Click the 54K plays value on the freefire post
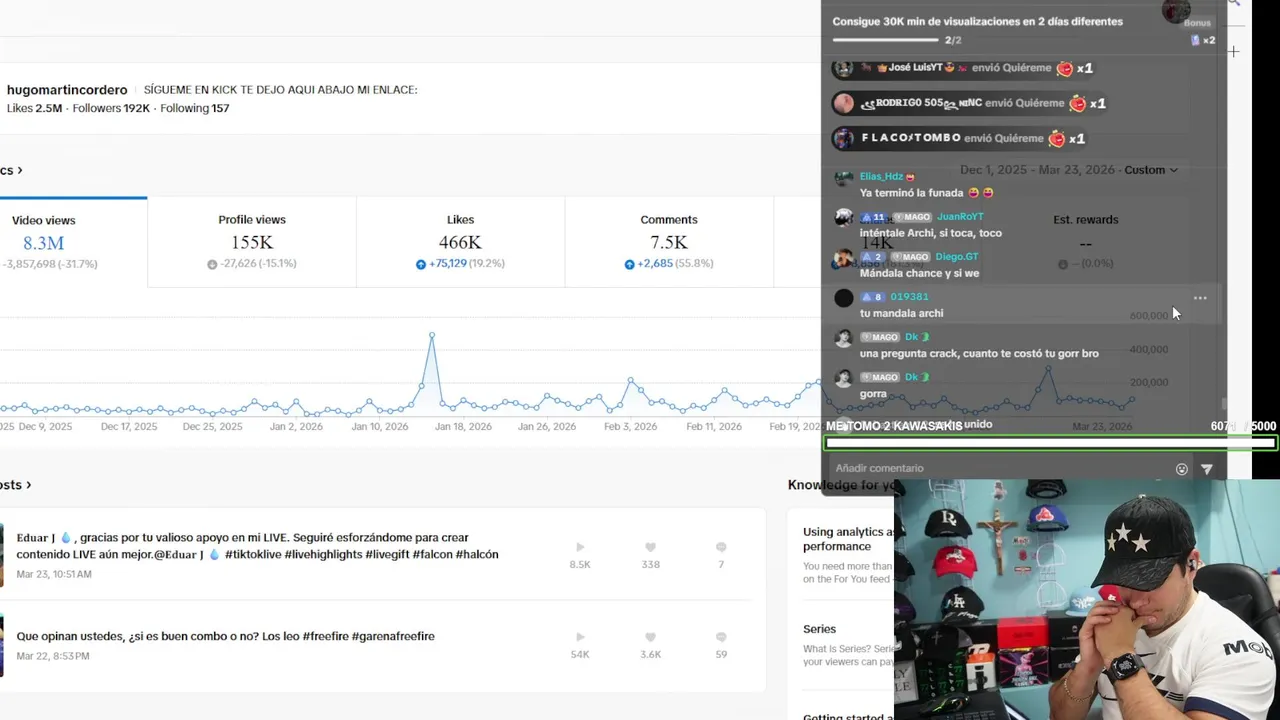The height and width of the screenshot is (720, 1280). coord(580,655)
